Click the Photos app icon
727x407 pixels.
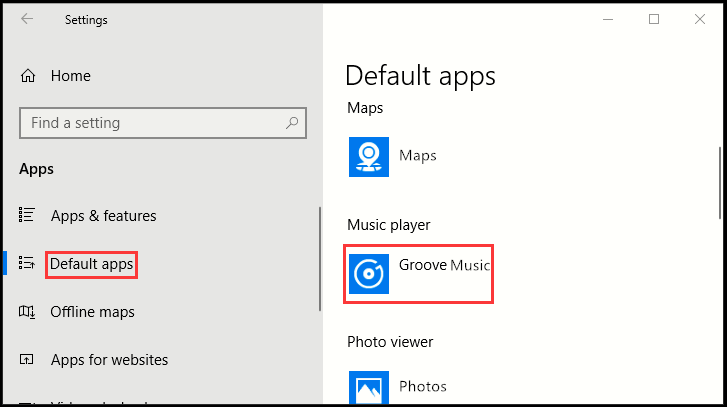pyautogui.click(x=369, y=387)
